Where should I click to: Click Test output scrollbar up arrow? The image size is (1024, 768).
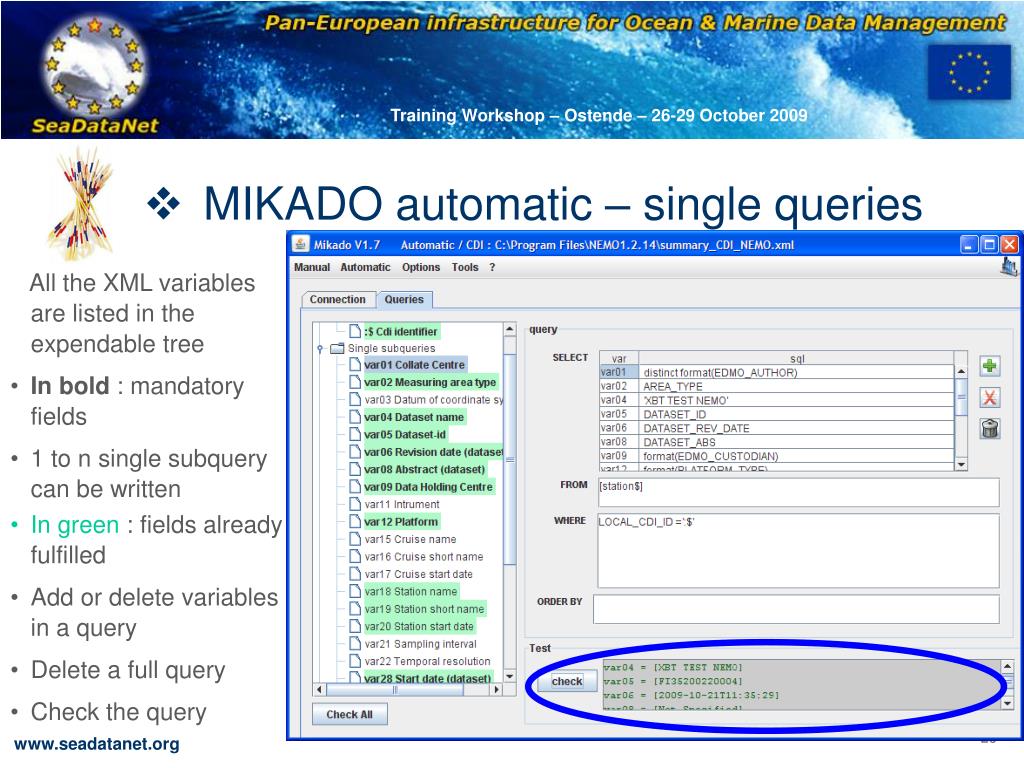[1007, 666]
